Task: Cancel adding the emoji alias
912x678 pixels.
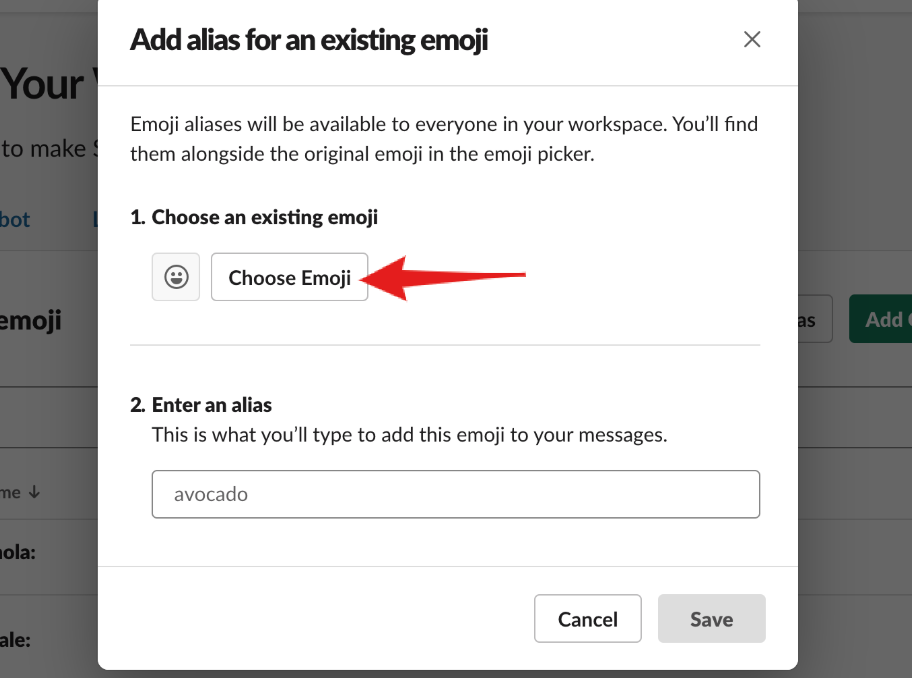Action: point(587,619)
